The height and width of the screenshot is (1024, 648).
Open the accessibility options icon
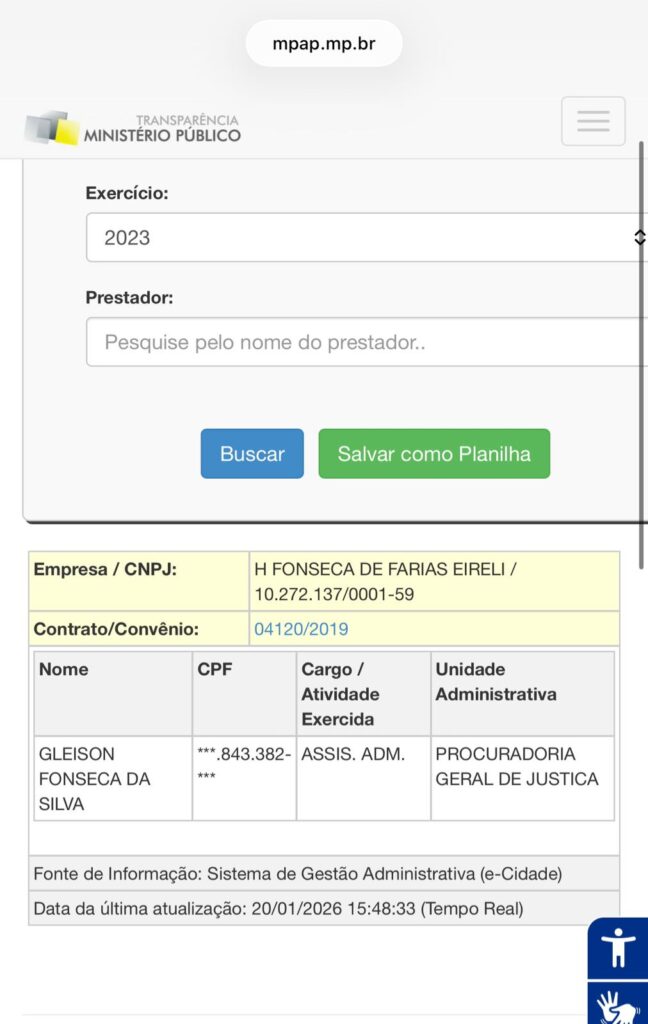pos(617,947)
